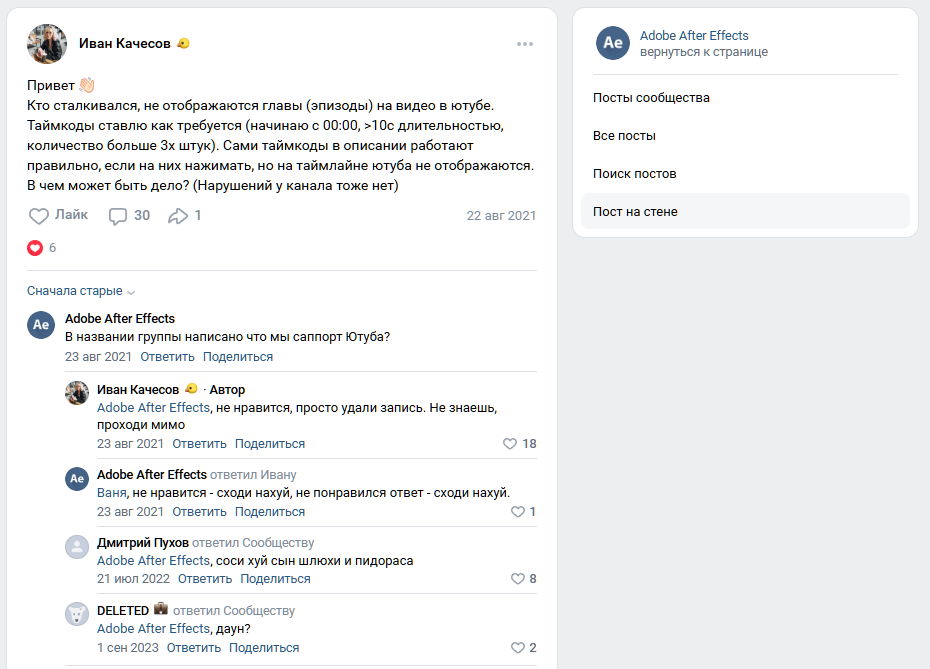This screenshot has height=669, width=930.
Task: Reply to Иван Качесов's author comment
Action: pyautogui.click(x=199, y=444)
